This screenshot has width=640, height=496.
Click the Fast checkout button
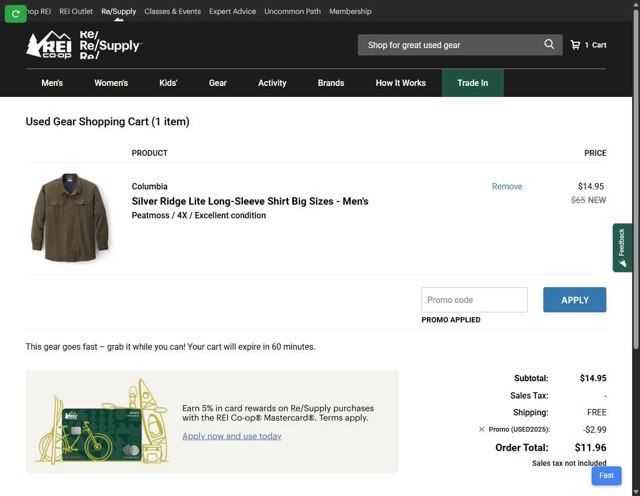606,476
